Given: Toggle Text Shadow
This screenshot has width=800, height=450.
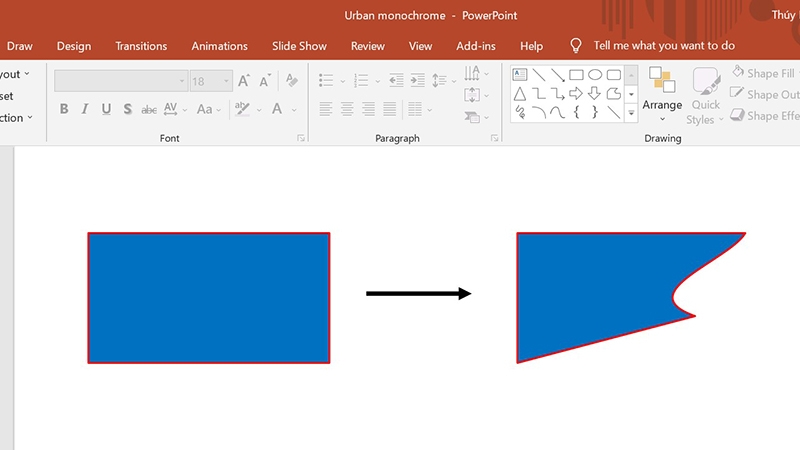Looking at the screenshot, I should pyautogui.click(x=128, y=109).
